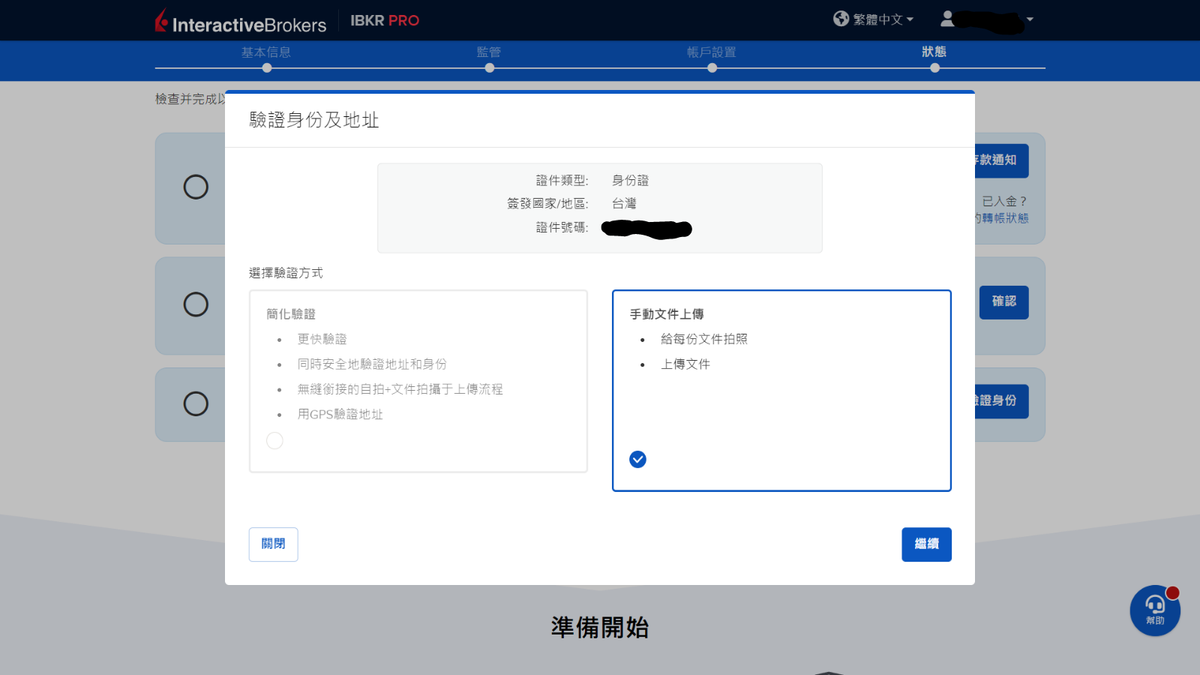Image resolution: width=1200 pixels, height=675 pixels.
Task: Select the first empty circle in the background list
Action: [195, 187]
